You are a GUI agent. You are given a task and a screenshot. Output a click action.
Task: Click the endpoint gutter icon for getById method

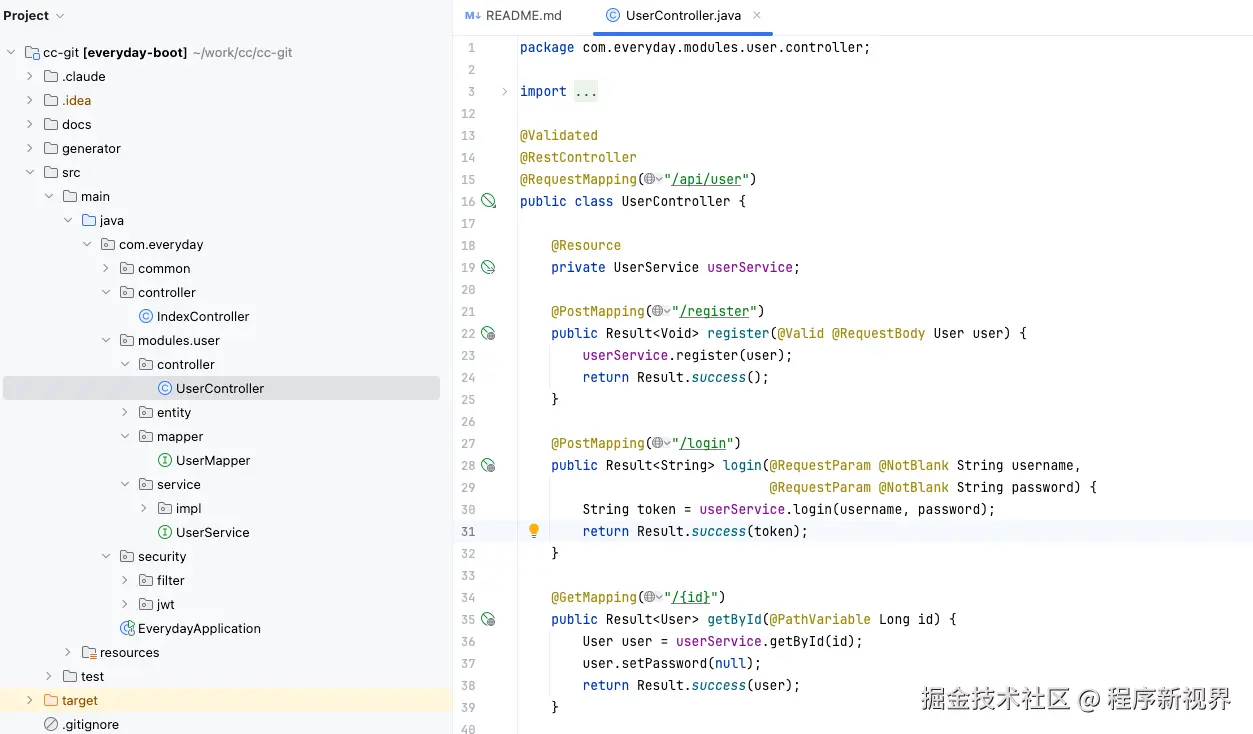tap(488, 619)
